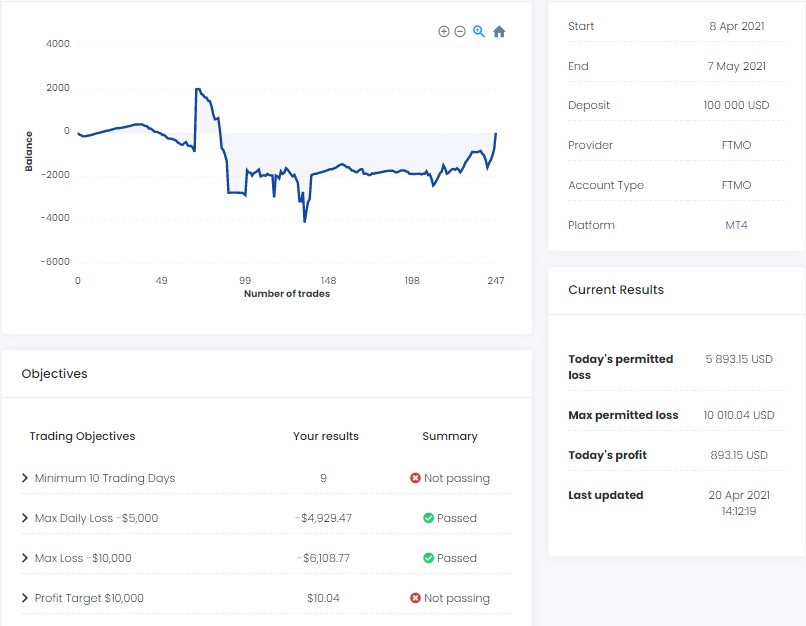Click the zoom out minus icon on chart
The image size is (806, 626).
(460, 31)
